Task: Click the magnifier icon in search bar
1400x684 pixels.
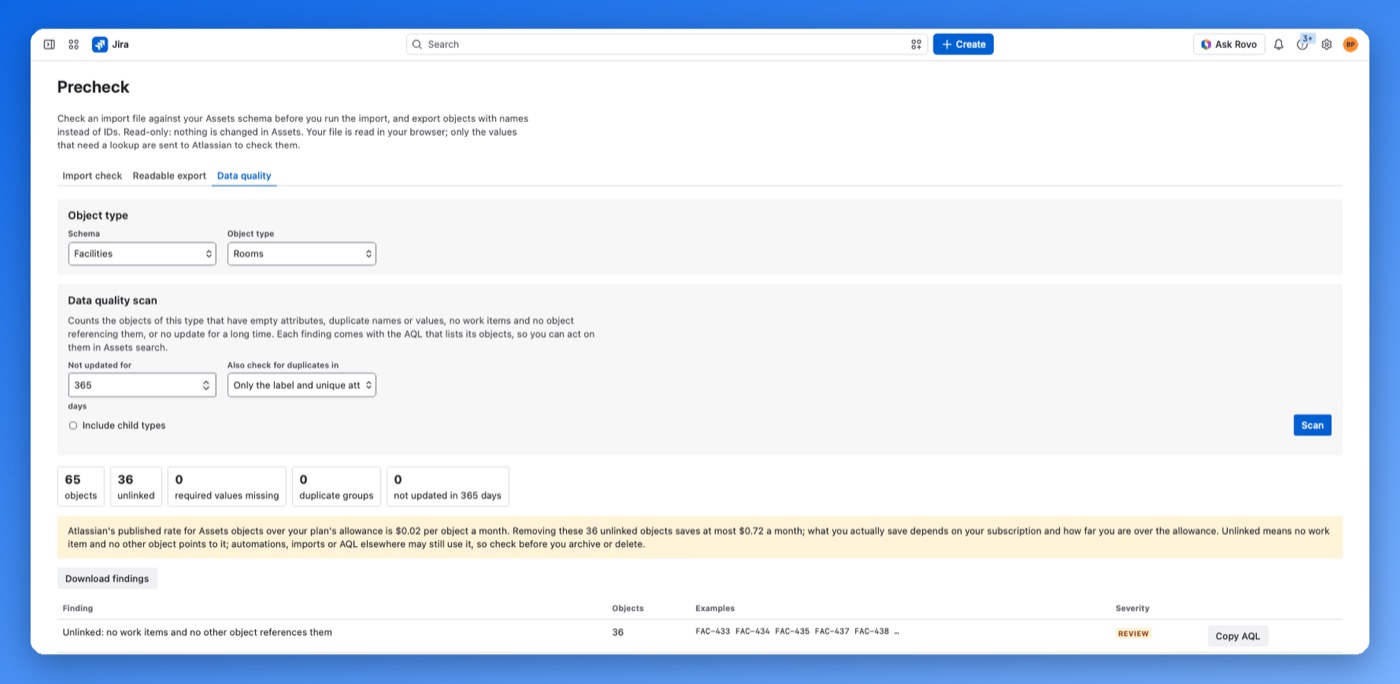Action: pos(417,44)
